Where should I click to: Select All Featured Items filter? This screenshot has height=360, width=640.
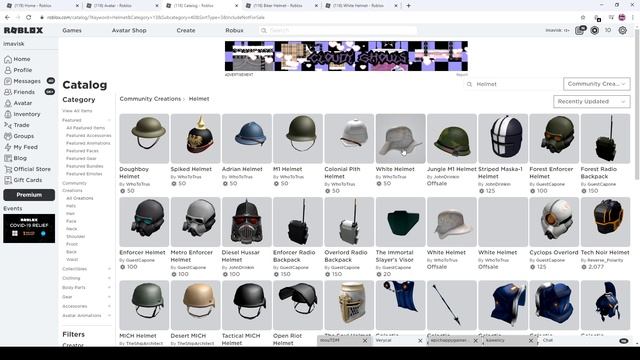click(x=86, y=128)
